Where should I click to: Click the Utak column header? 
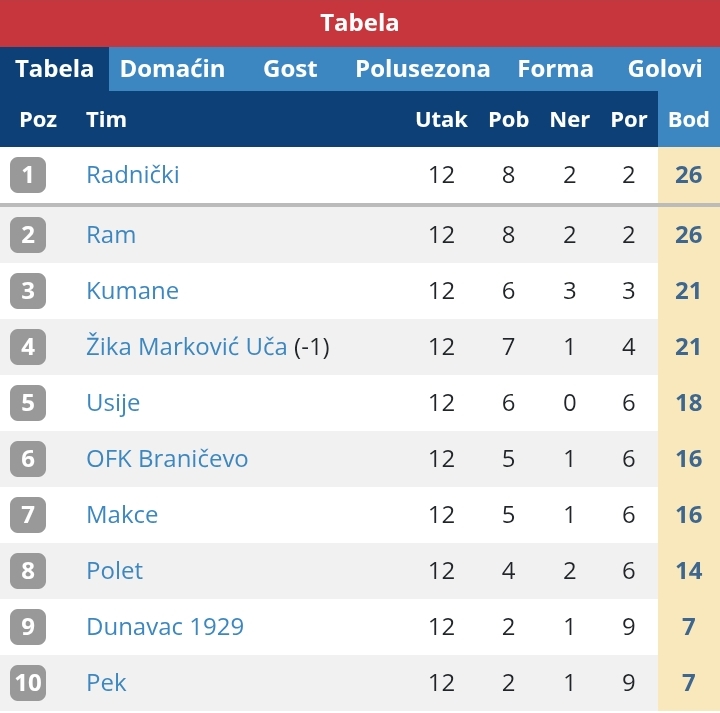441,119
